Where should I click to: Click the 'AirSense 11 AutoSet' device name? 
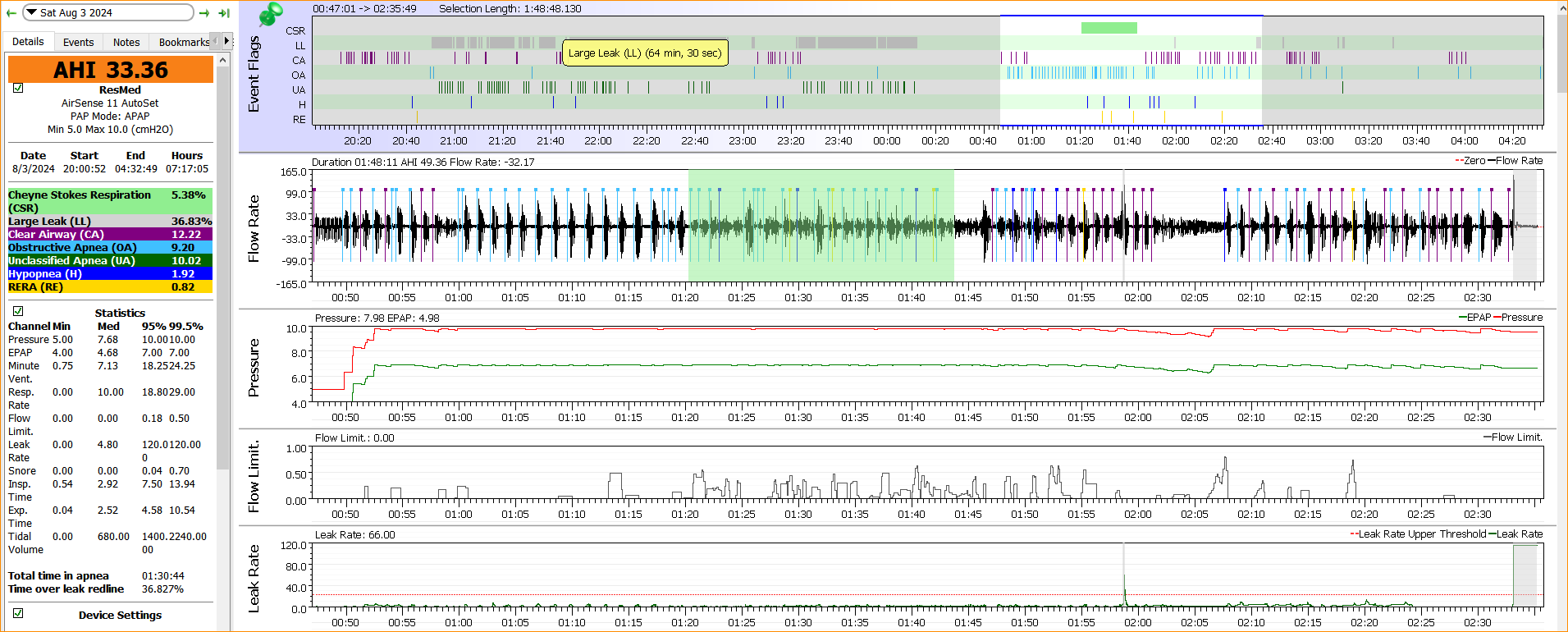click(x=110, y=103)
